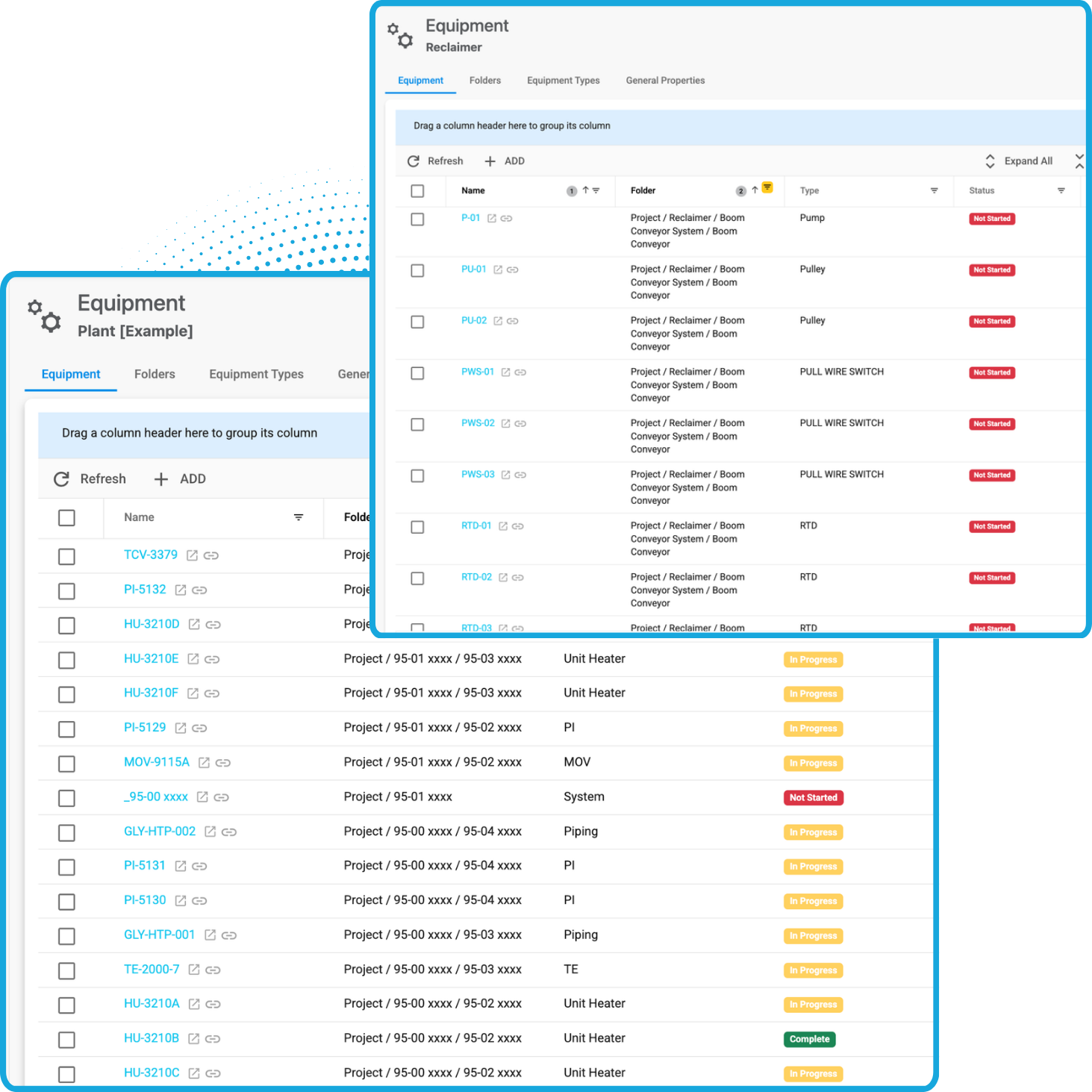Toggle sort arrow on Folder column

point(755,190)
